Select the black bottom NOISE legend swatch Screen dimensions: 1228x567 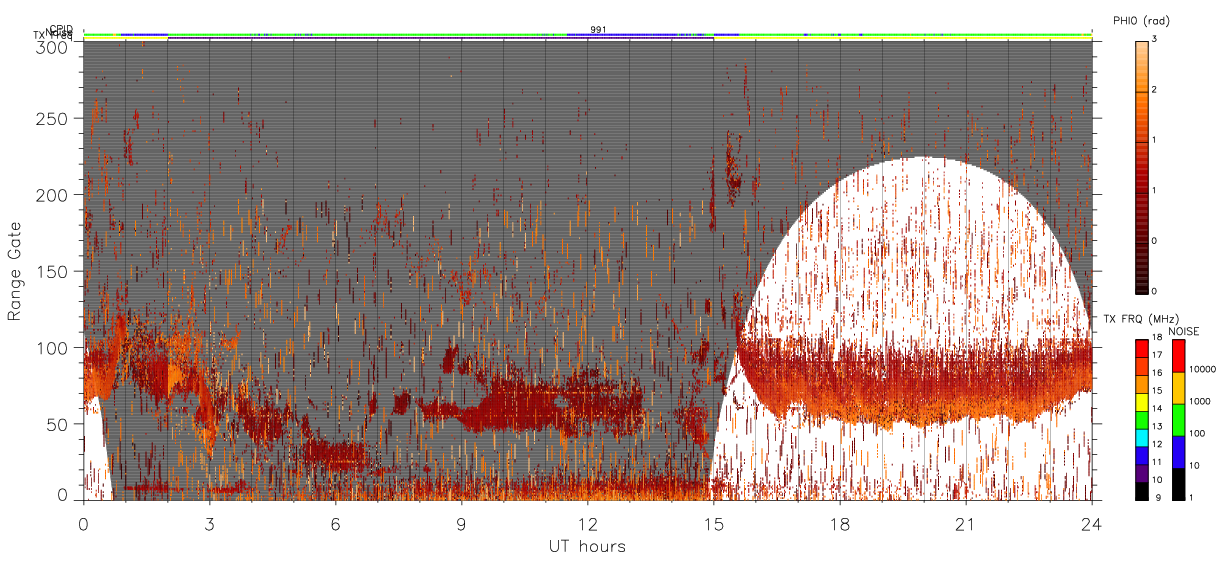[x=1179, y=484]
